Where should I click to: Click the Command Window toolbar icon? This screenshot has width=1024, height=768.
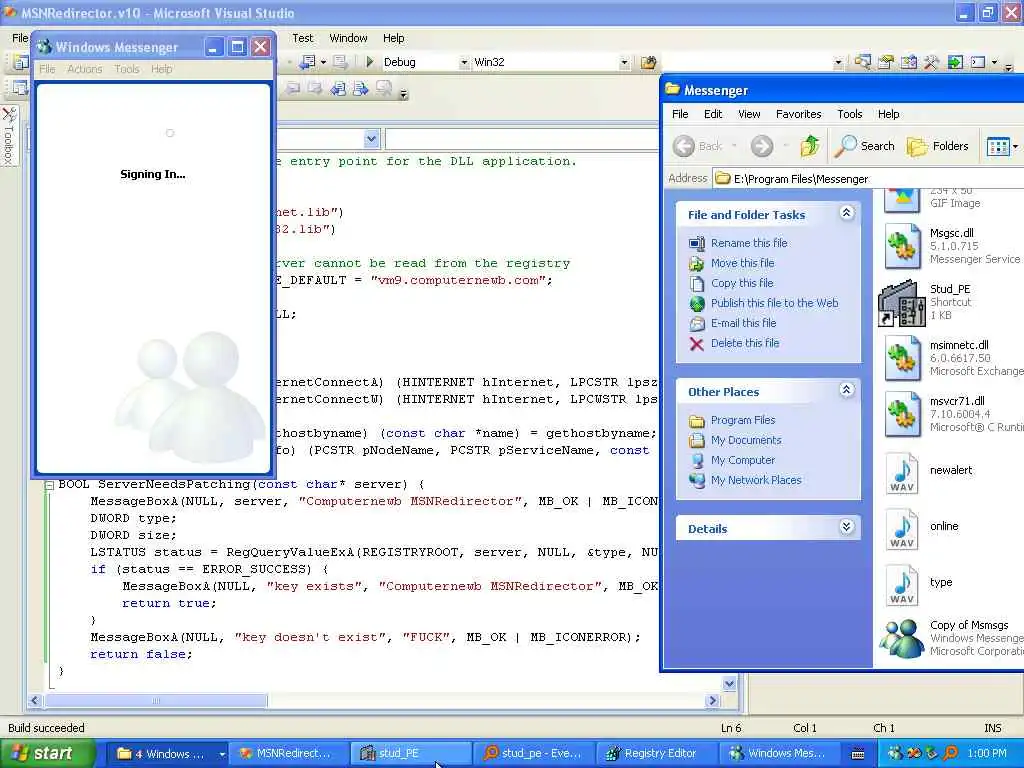[978, 62]
